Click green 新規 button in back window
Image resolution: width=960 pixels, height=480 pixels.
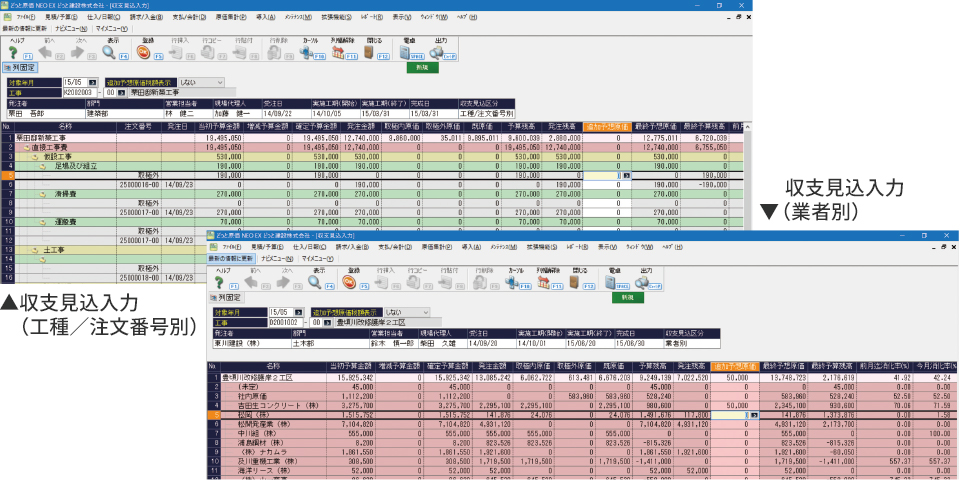[x=422, y=68]
